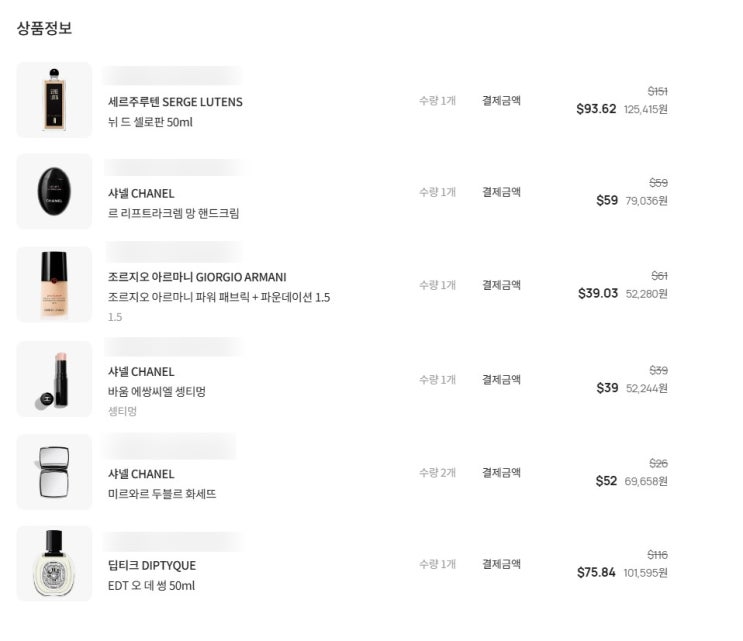The image size is (743, 641).
Task: Click the 상품정보 section heading
Action: [x=44, y=28]
